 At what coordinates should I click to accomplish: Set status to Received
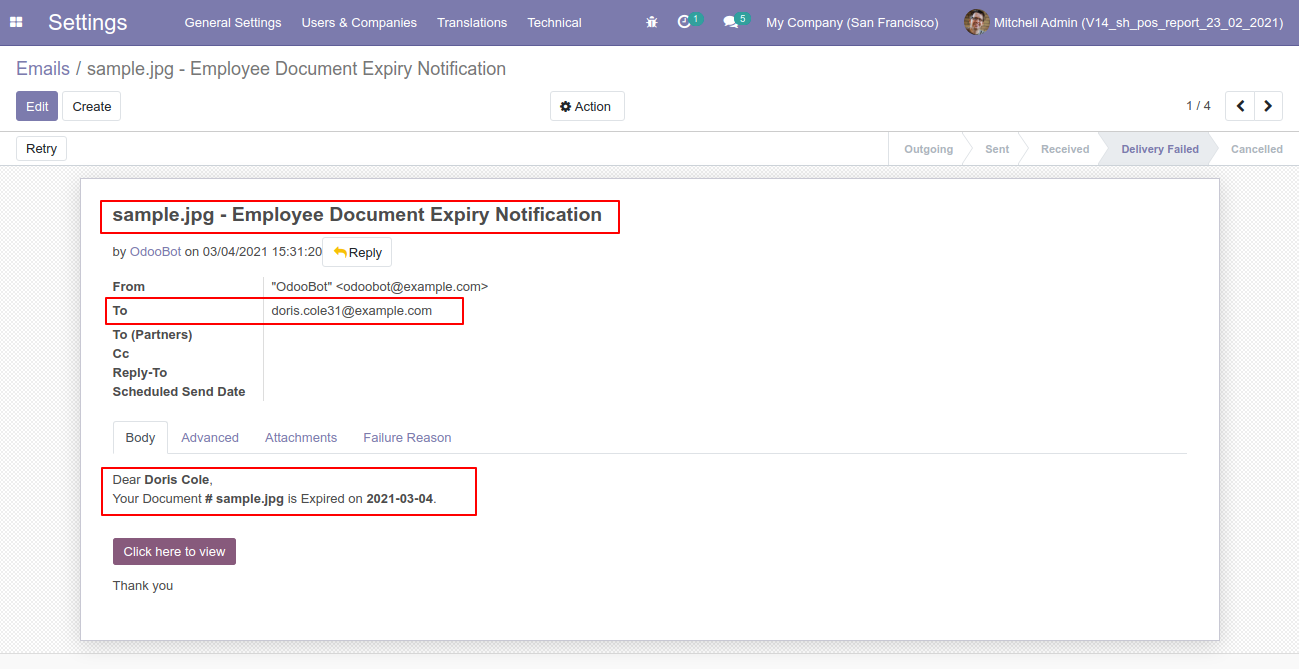click(1065, 149)
